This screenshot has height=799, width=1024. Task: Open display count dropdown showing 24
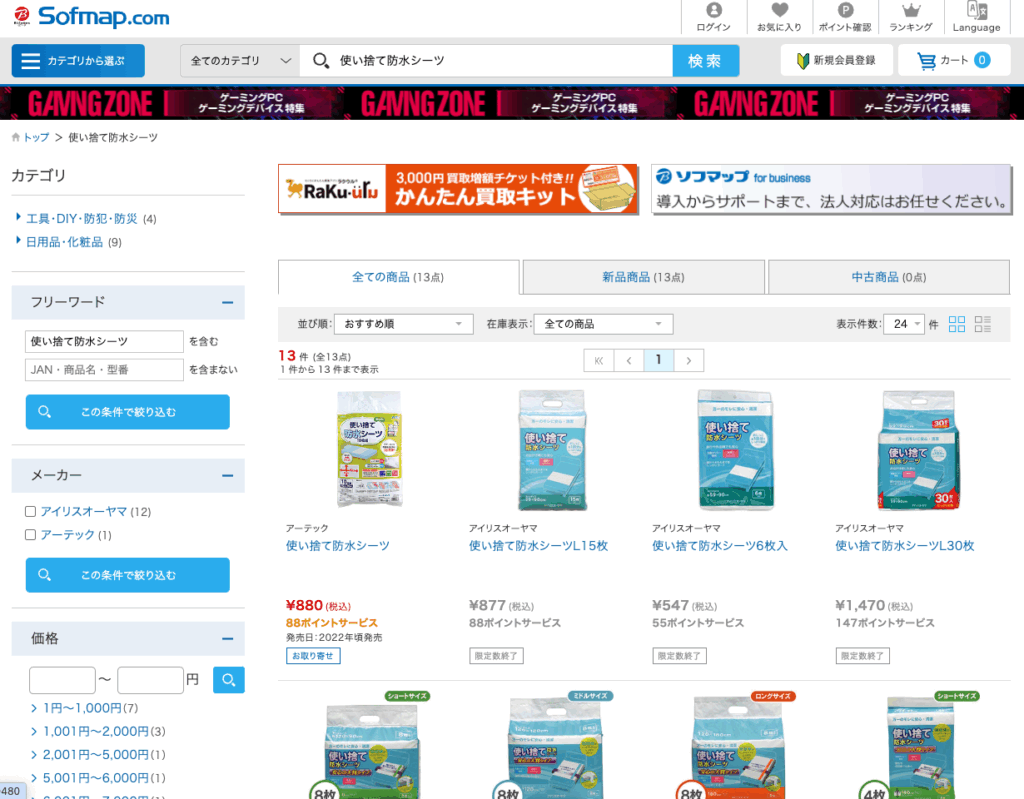click(x=904, y=324)
